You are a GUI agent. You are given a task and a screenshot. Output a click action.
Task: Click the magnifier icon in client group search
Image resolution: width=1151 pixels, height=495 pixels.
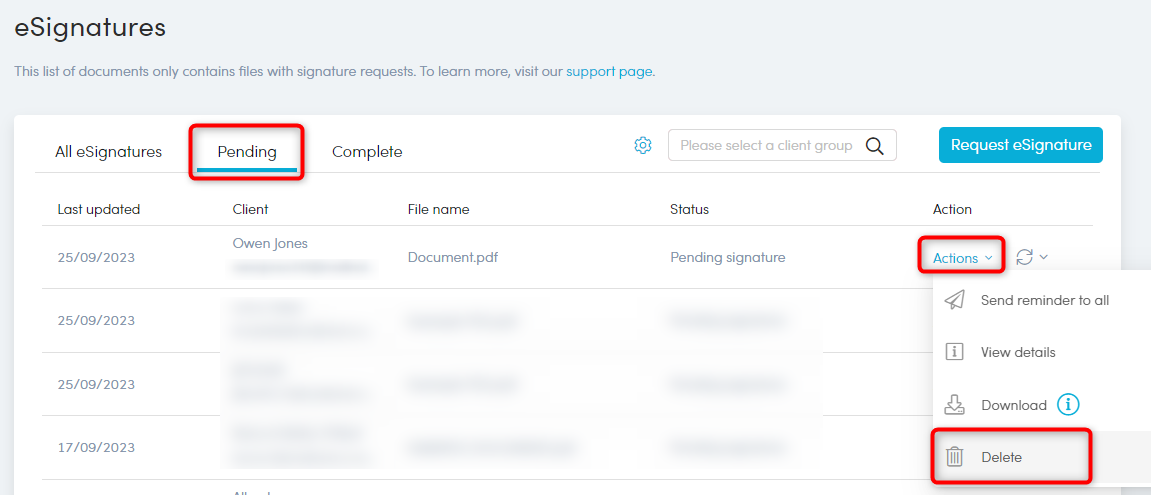click(x=874, y=146)
